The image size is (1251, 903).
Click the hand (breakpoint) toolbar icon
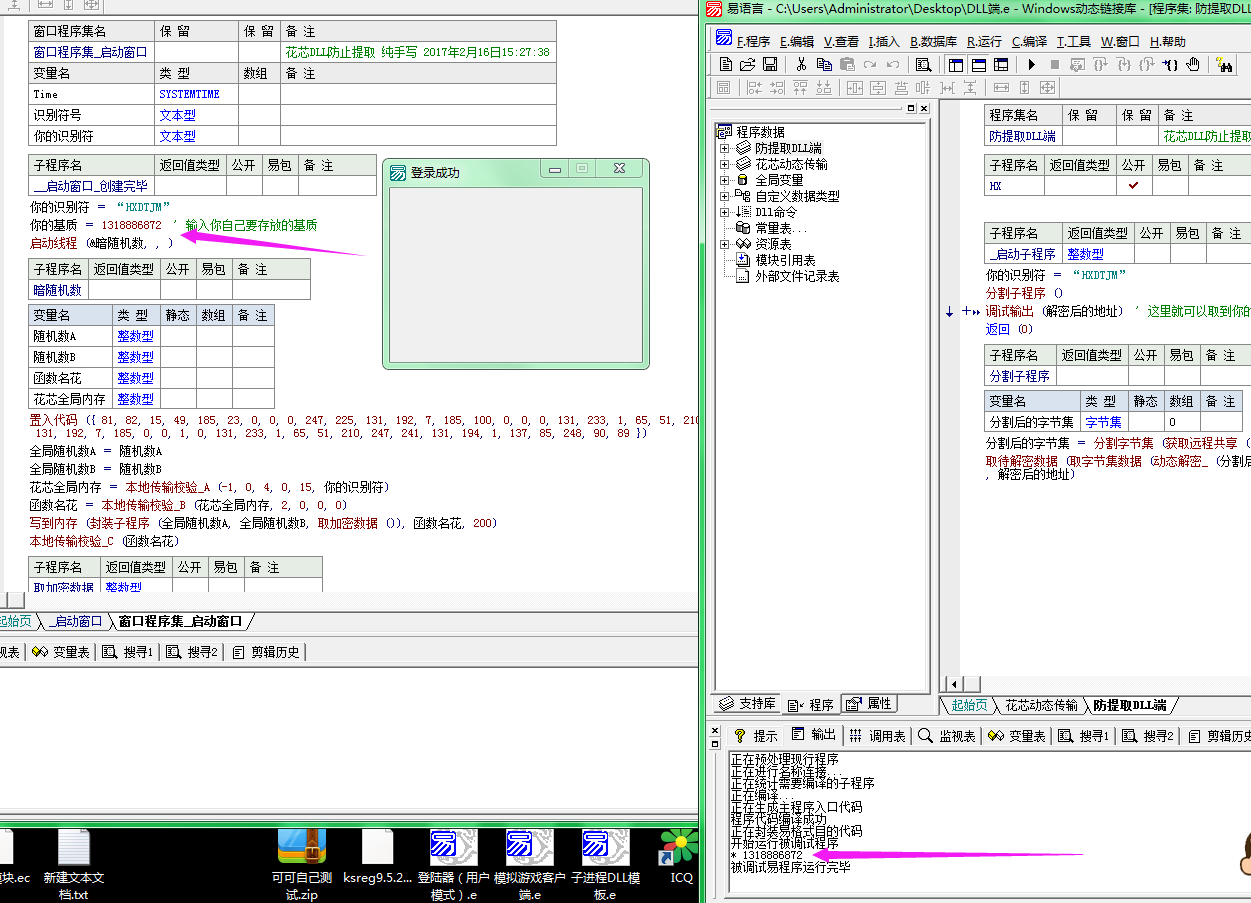click(x=1192, y=64)
